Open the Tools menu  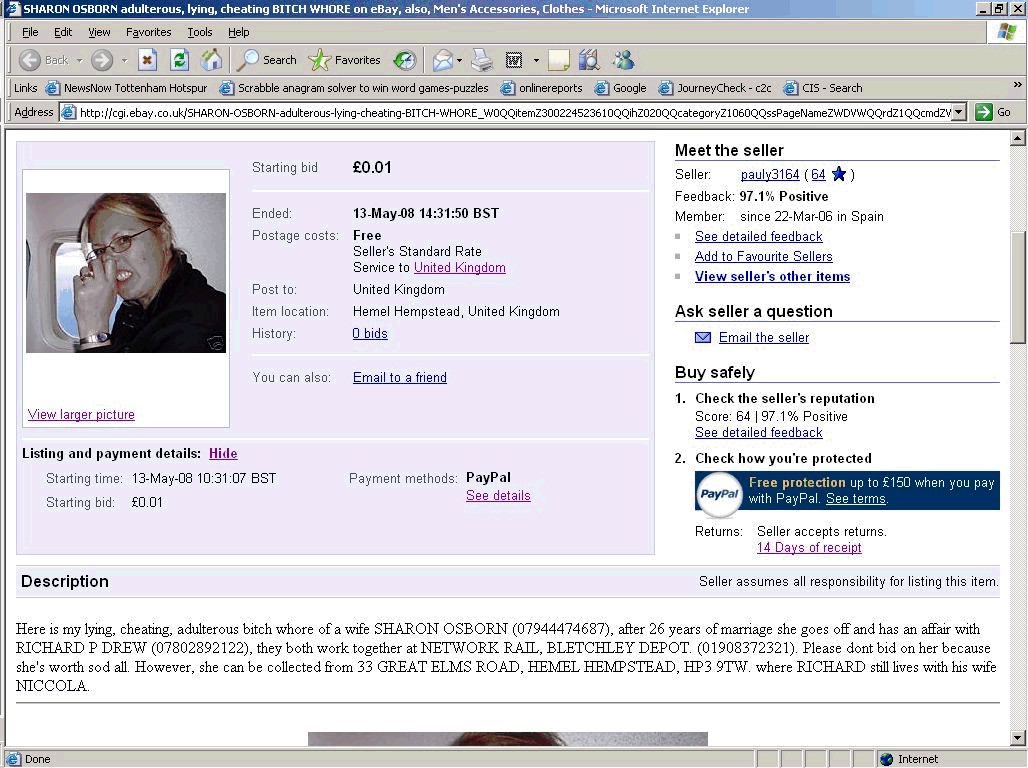click(200, 32)
